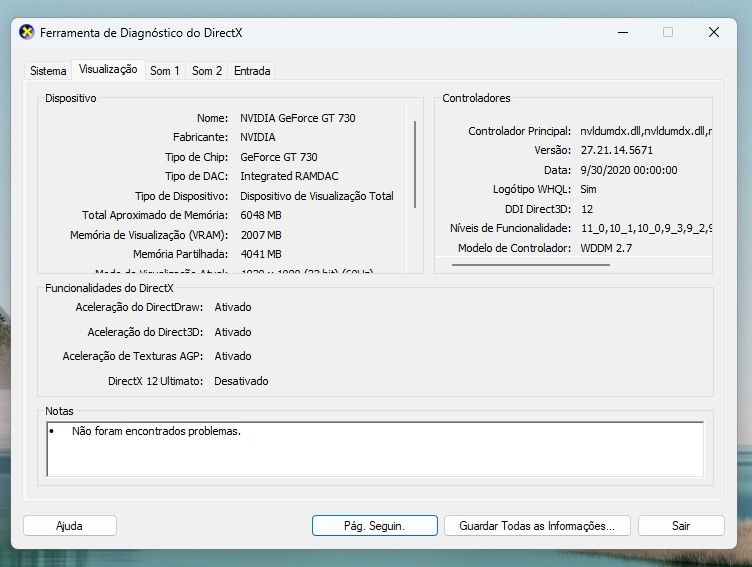Click Aceleração do Direct3D status Ativado
This screenshot has height=567, width=752.
coord(233,332)
